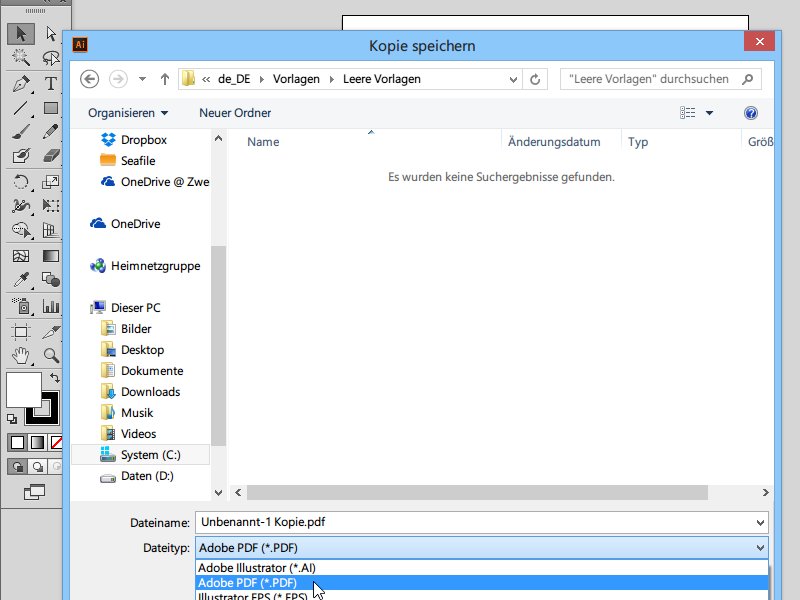Screen dimensions: 800x600
Task: Select the Symbol Sprayer tool
Action: point(21,306)
